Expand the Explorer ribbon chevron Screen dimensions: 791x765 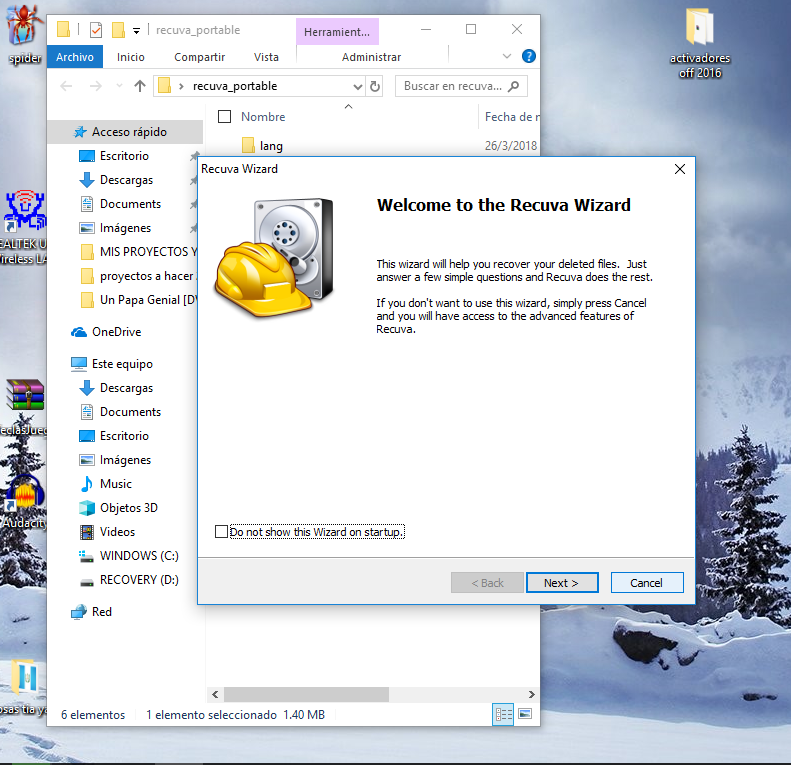pyautogui.click(x=507, y=56)
